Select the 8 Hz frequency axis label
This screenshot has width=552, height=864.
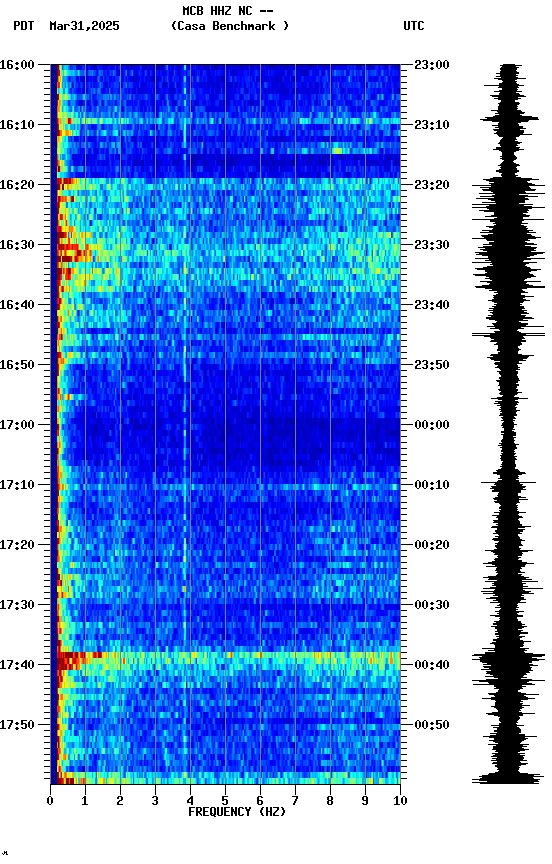330,801
